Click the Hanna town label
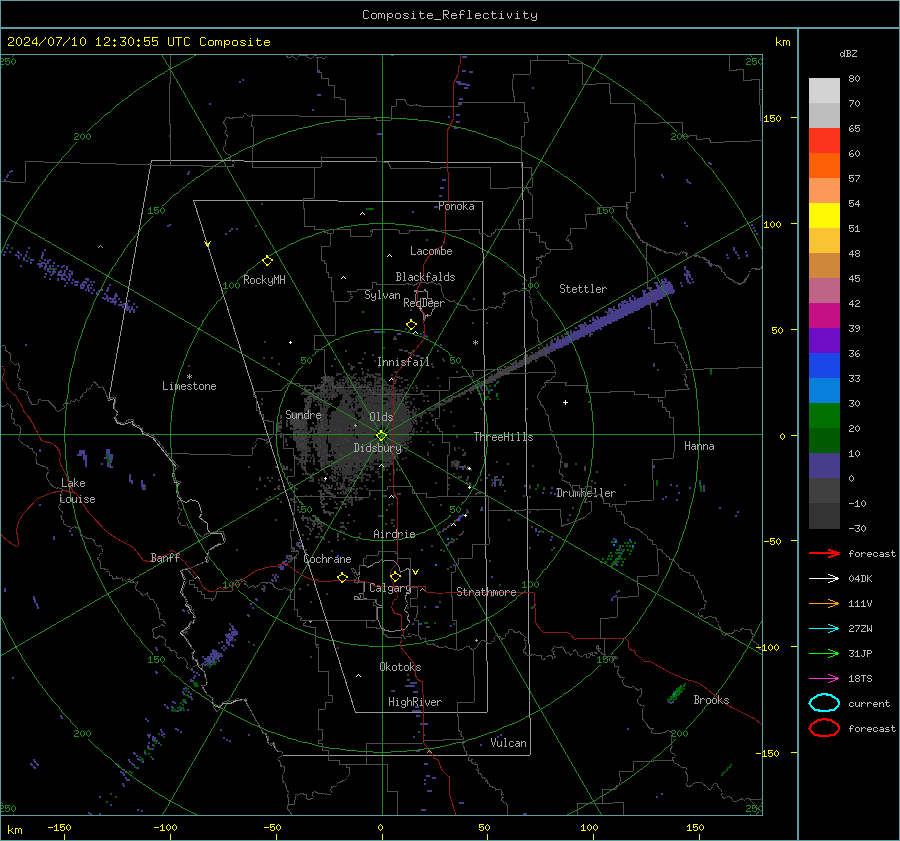The width and height of the screenshot is (900, 841). (699, 446)
